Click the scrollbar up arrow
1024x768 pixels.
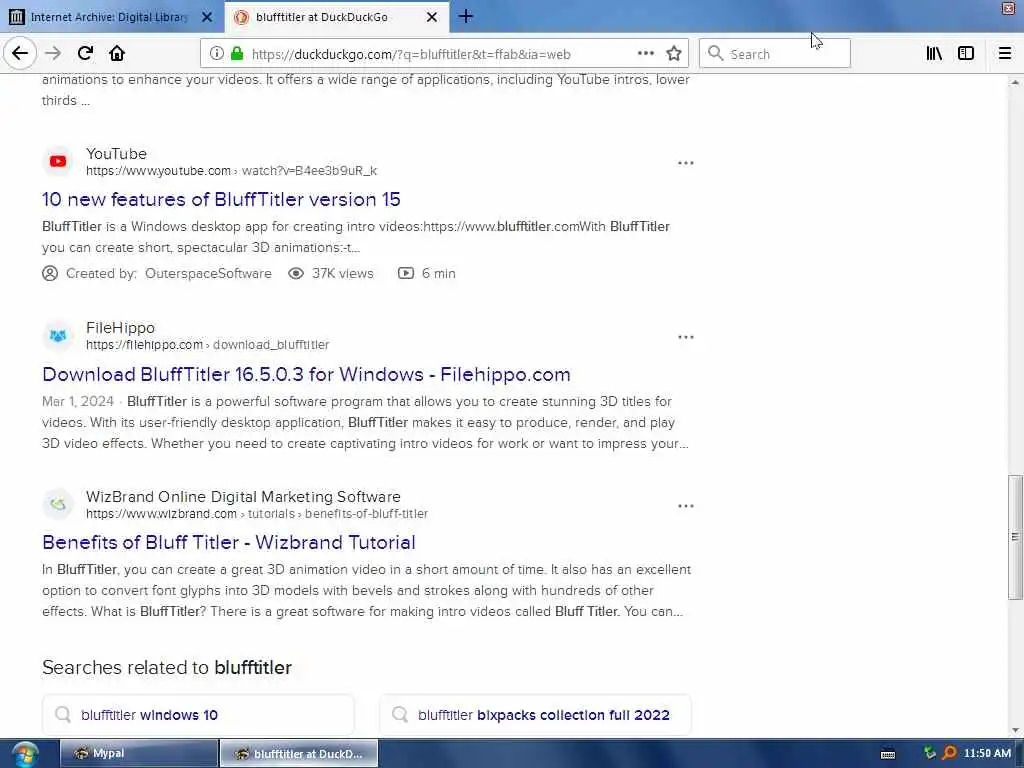(1014, 82)
